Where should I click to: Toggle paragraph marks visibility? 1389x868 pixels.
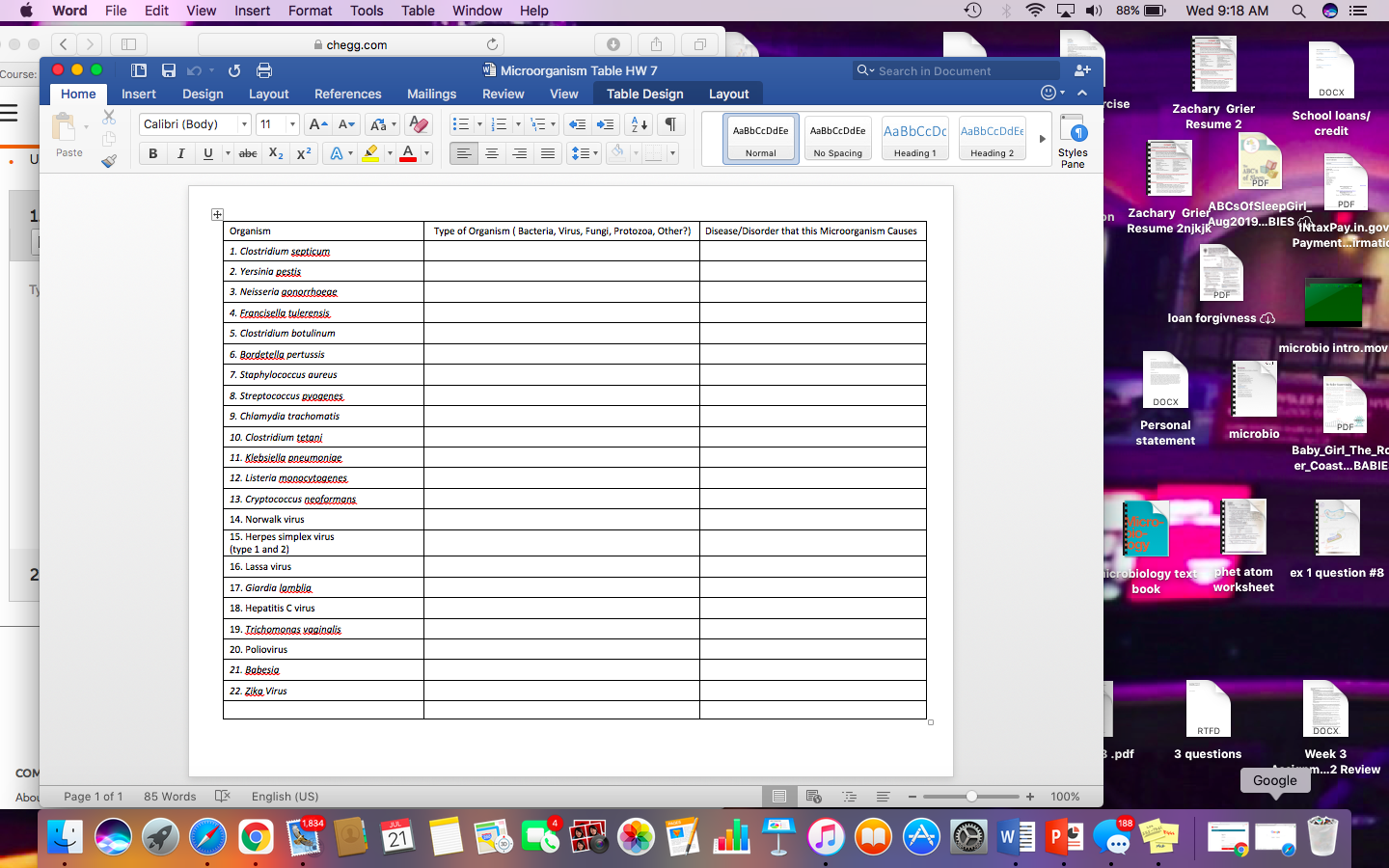pyautogui.click(x=670, y=123)
